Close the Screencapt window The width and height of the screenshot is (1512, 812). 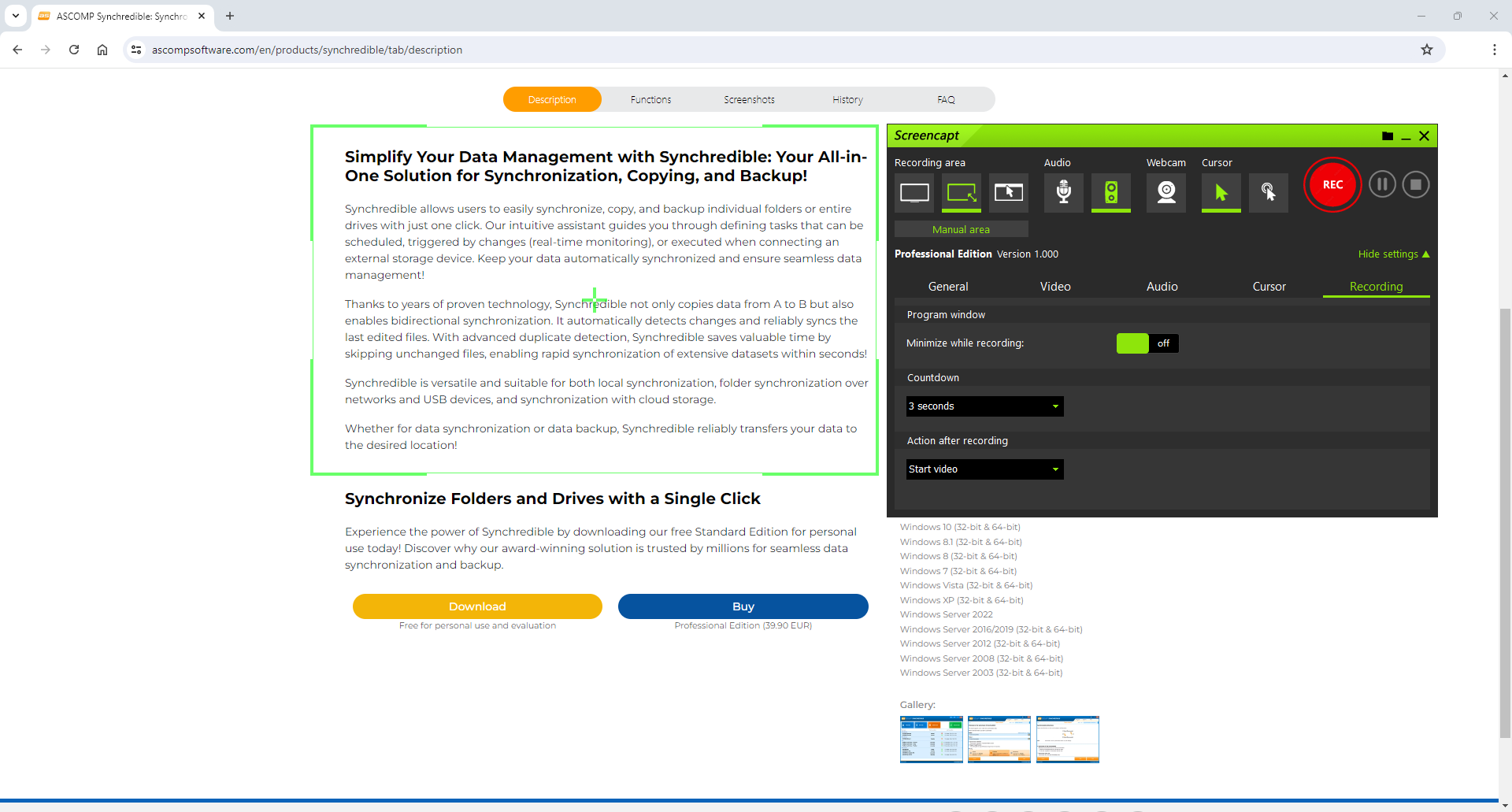point(1424,136)
